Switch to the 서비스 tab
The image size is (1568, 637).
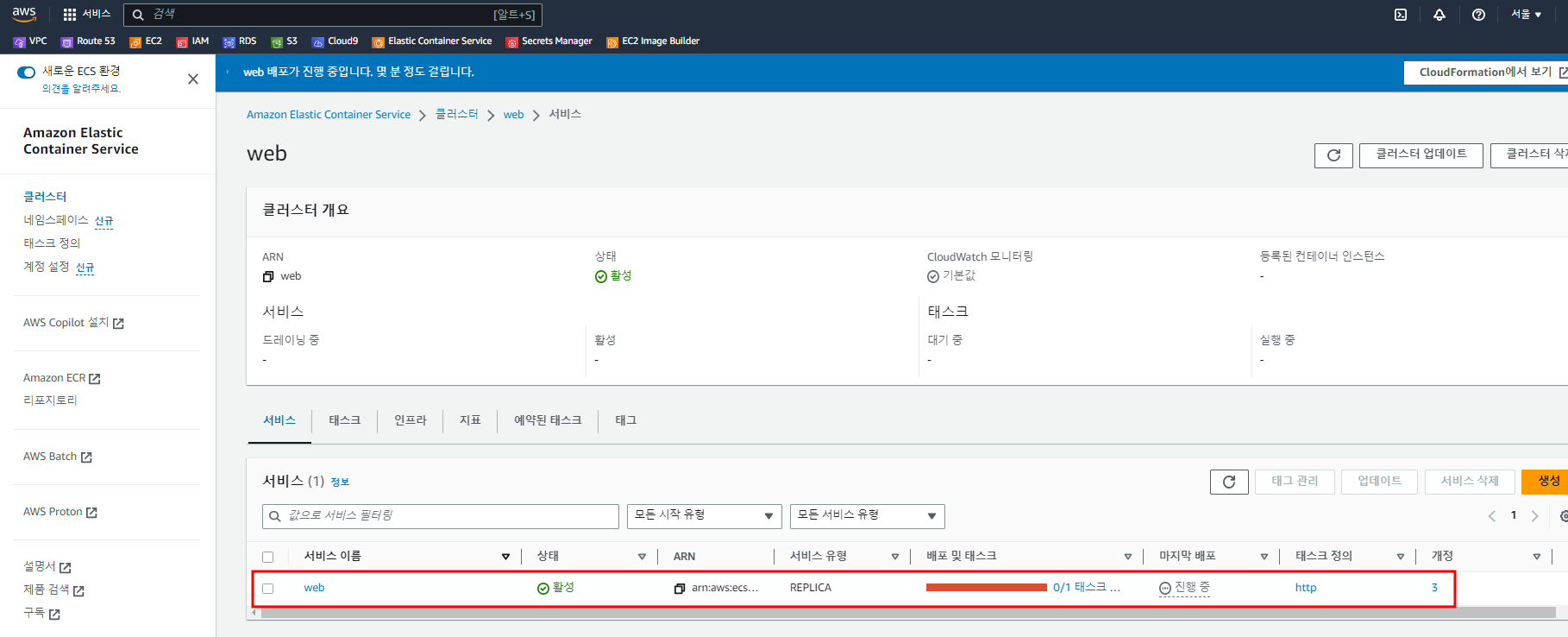click(x=279, y=420)
